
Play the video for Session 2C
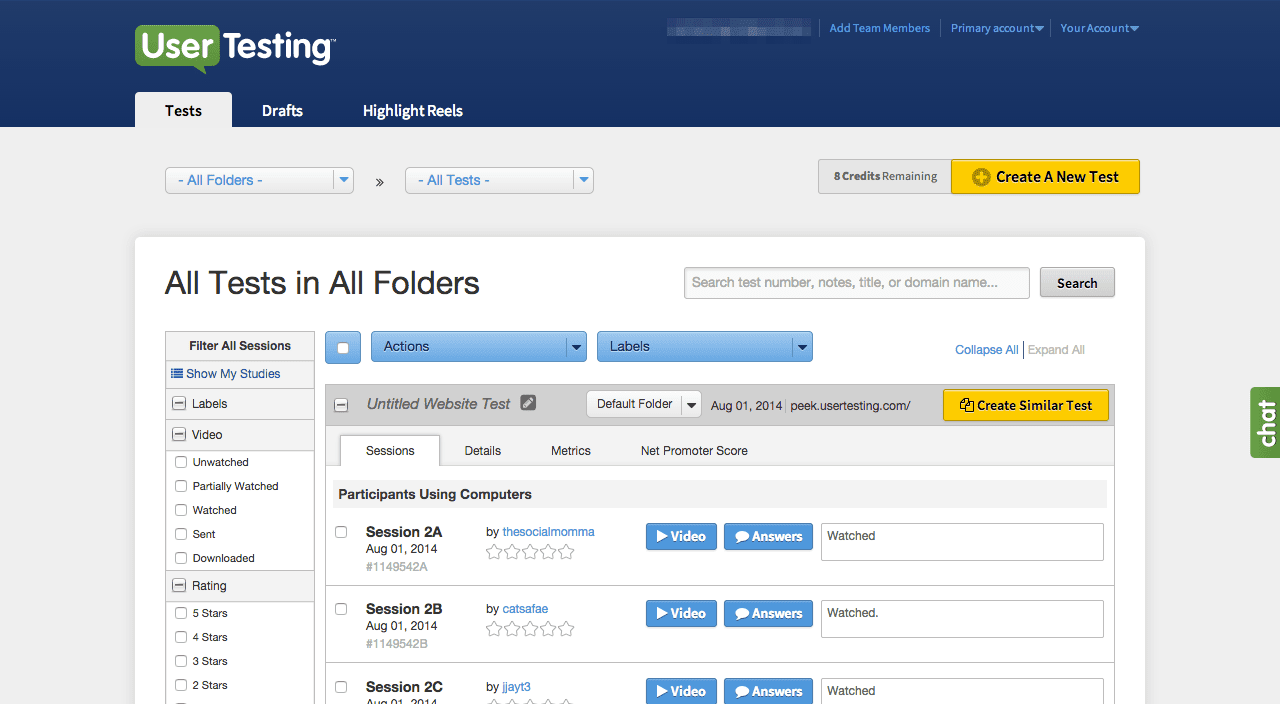pyautogui.click(x=681, y=690)
